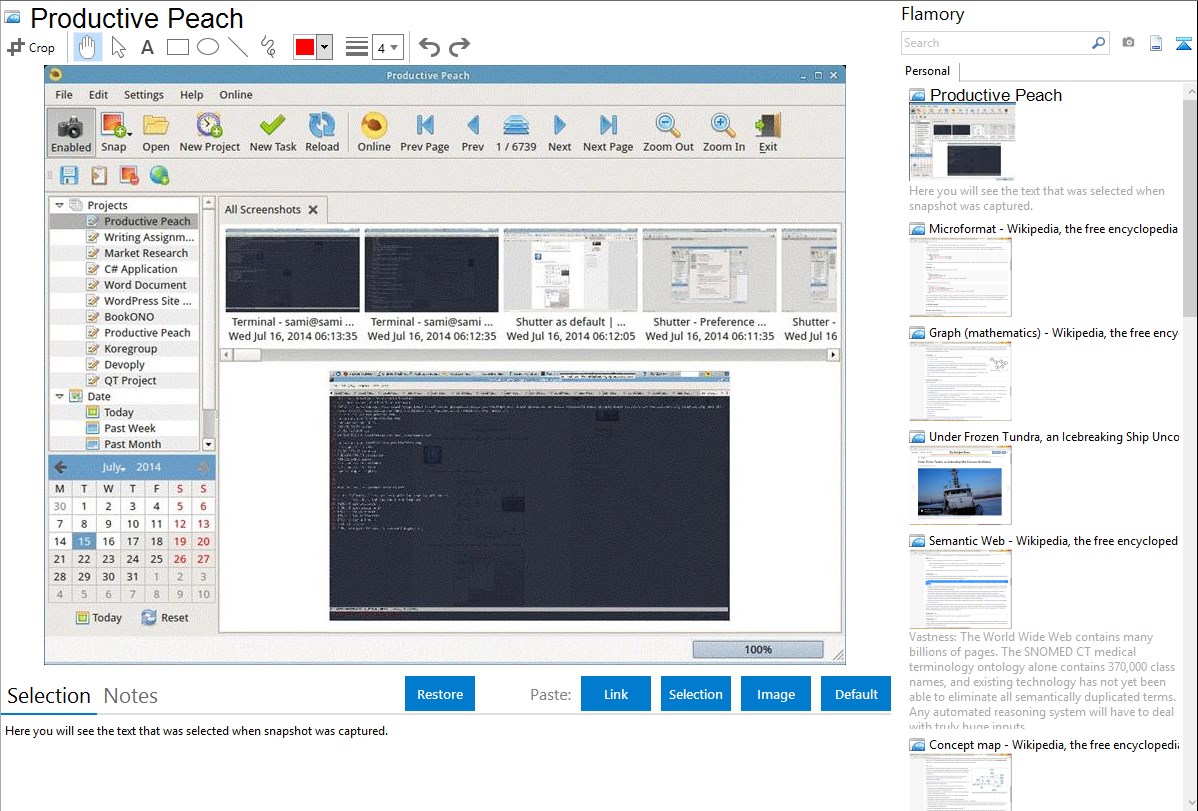Paste as Image

(x=775, y=694)
